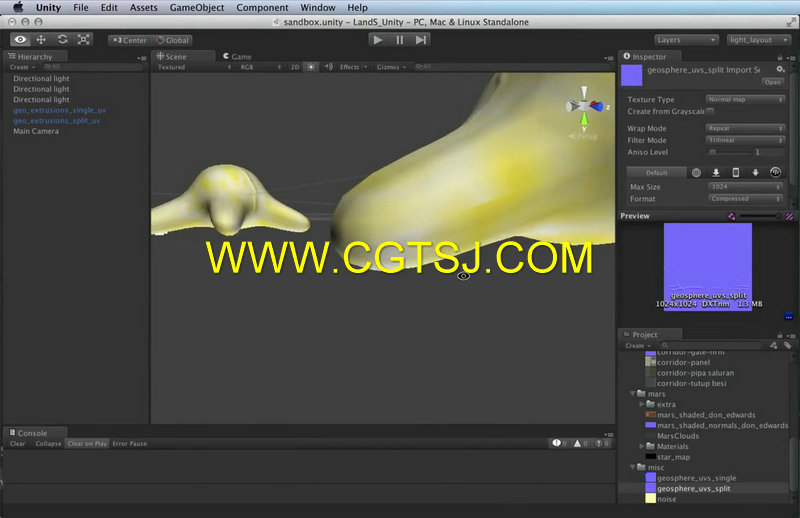Switch to the Game tab
The height and width of the screenshot is (518, 800).
coord(238,57)
